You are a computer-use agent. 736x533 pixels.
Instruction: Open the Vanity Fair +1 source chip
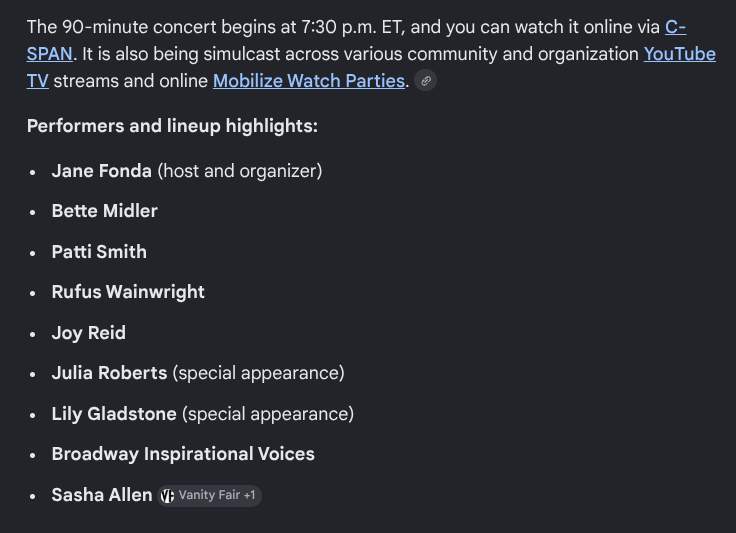point(209,495)
